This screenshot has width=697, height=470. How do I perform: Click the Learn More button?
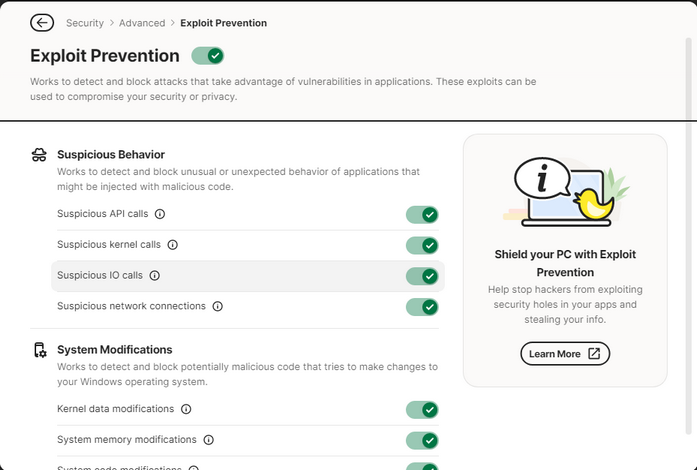pyautogui.click(x=564, y=353)
